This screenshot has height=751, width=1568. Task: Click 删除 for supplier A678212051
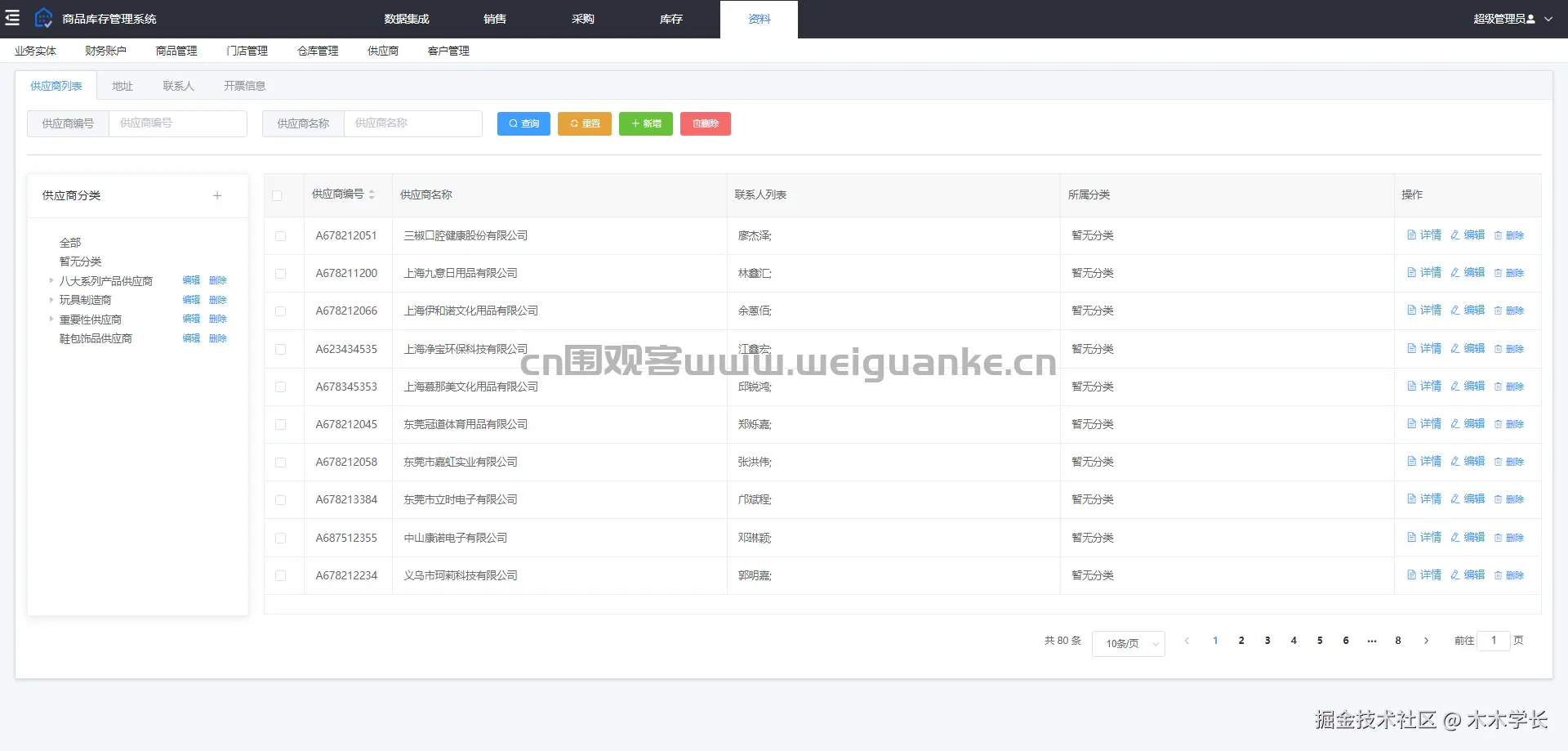[x=1509, y=235]
